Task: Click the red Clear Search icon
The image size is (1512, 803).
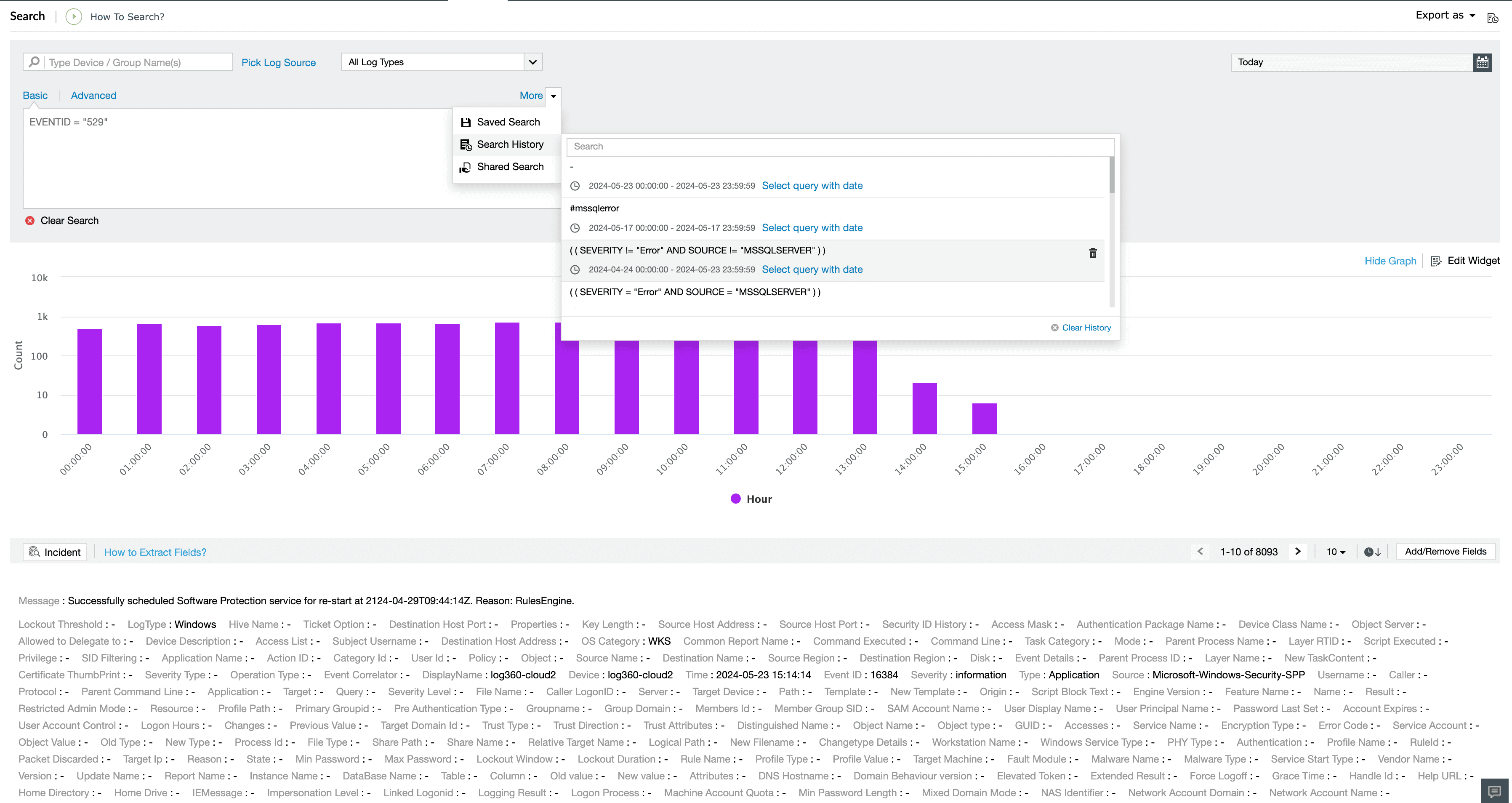Action: (30, 220)
